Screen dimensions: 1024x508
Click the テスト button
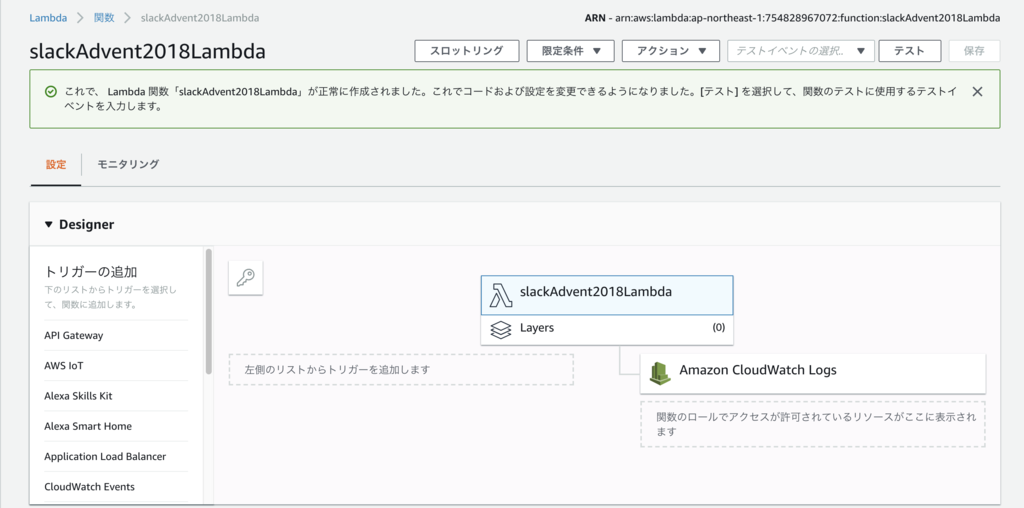(x=910, y=51)
